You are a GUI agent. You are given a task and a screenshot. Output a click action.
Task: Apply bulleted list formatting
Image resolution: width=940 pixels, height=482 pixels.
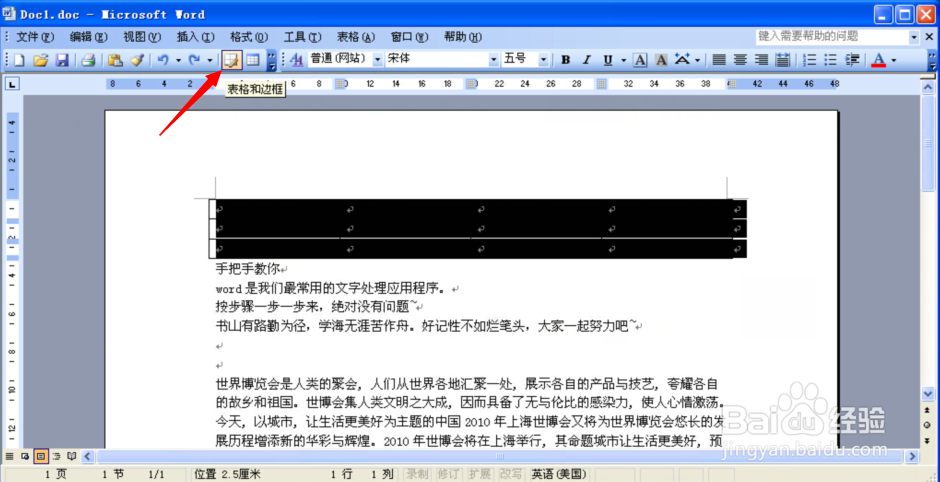[830, 60]
